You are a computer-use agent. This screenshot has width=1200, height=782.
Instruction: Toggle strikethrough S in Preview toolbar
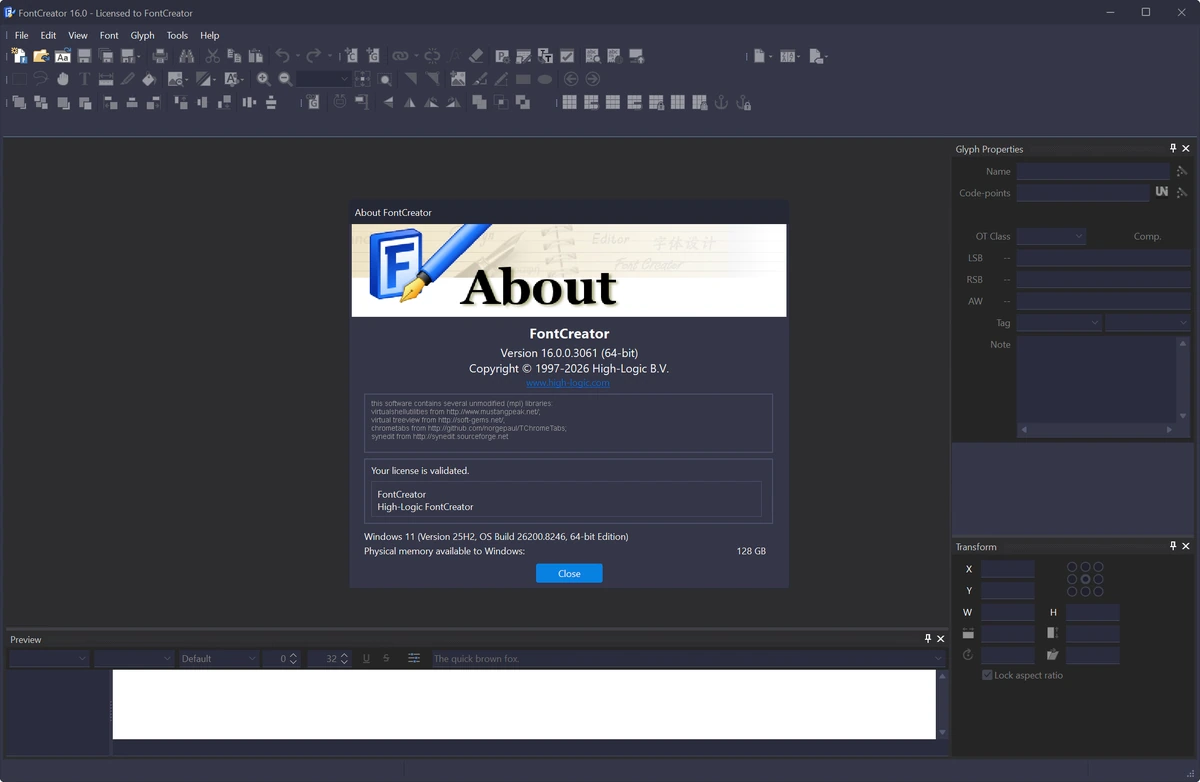386,658
